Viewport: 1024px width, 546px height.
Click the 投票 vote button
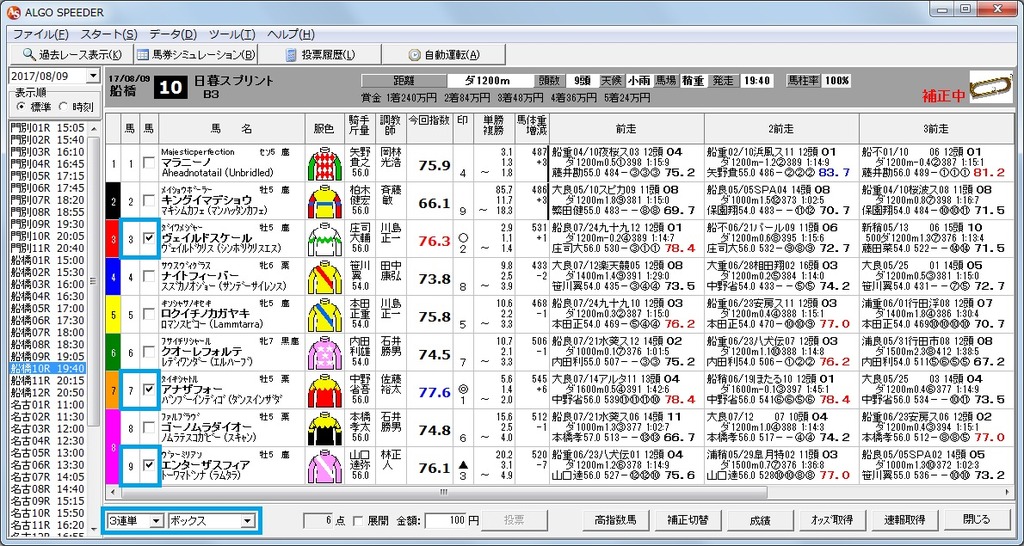tap(515, 521)
